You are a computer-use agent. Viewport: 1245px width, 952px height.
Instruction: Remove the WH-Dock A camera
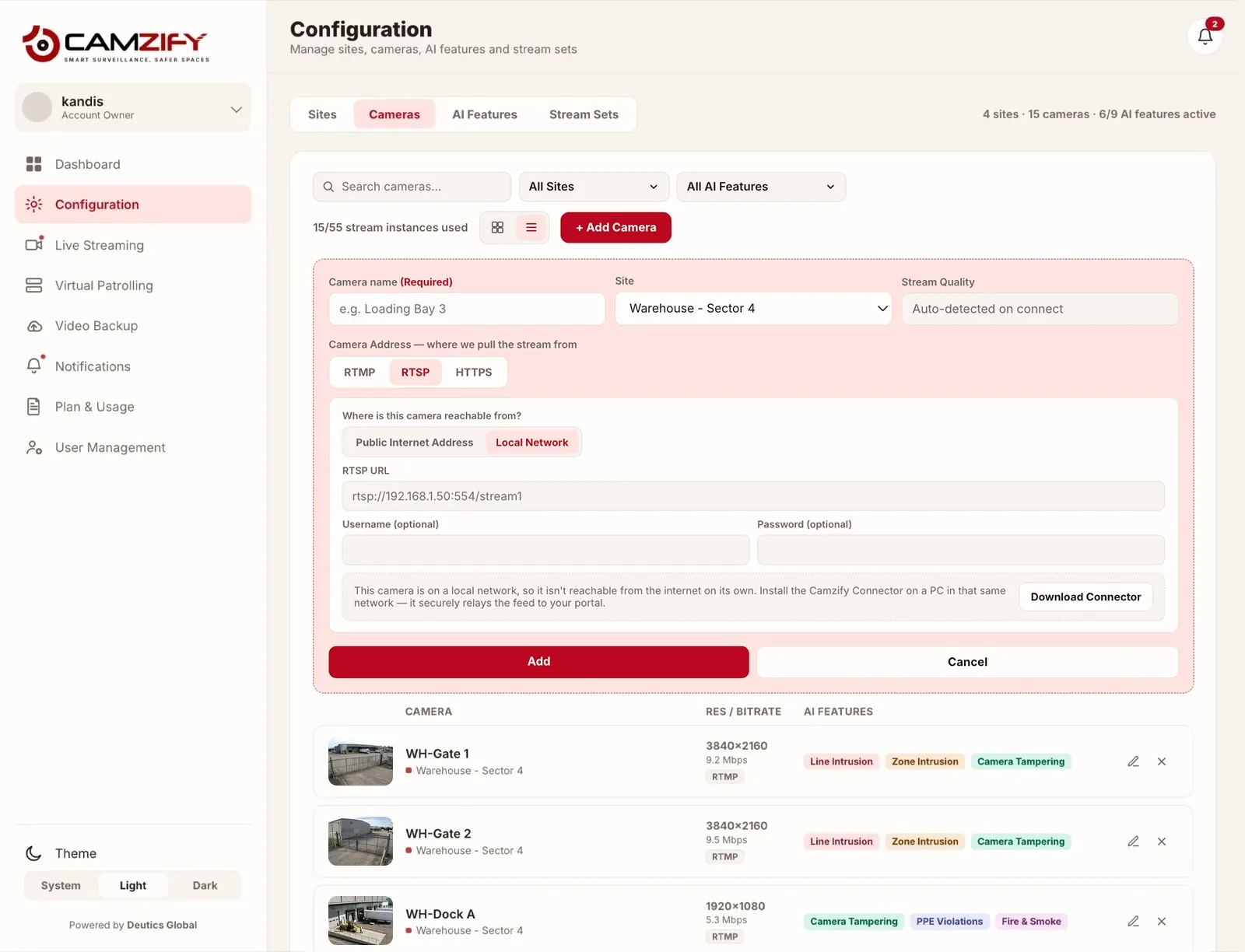[1162, 922]
